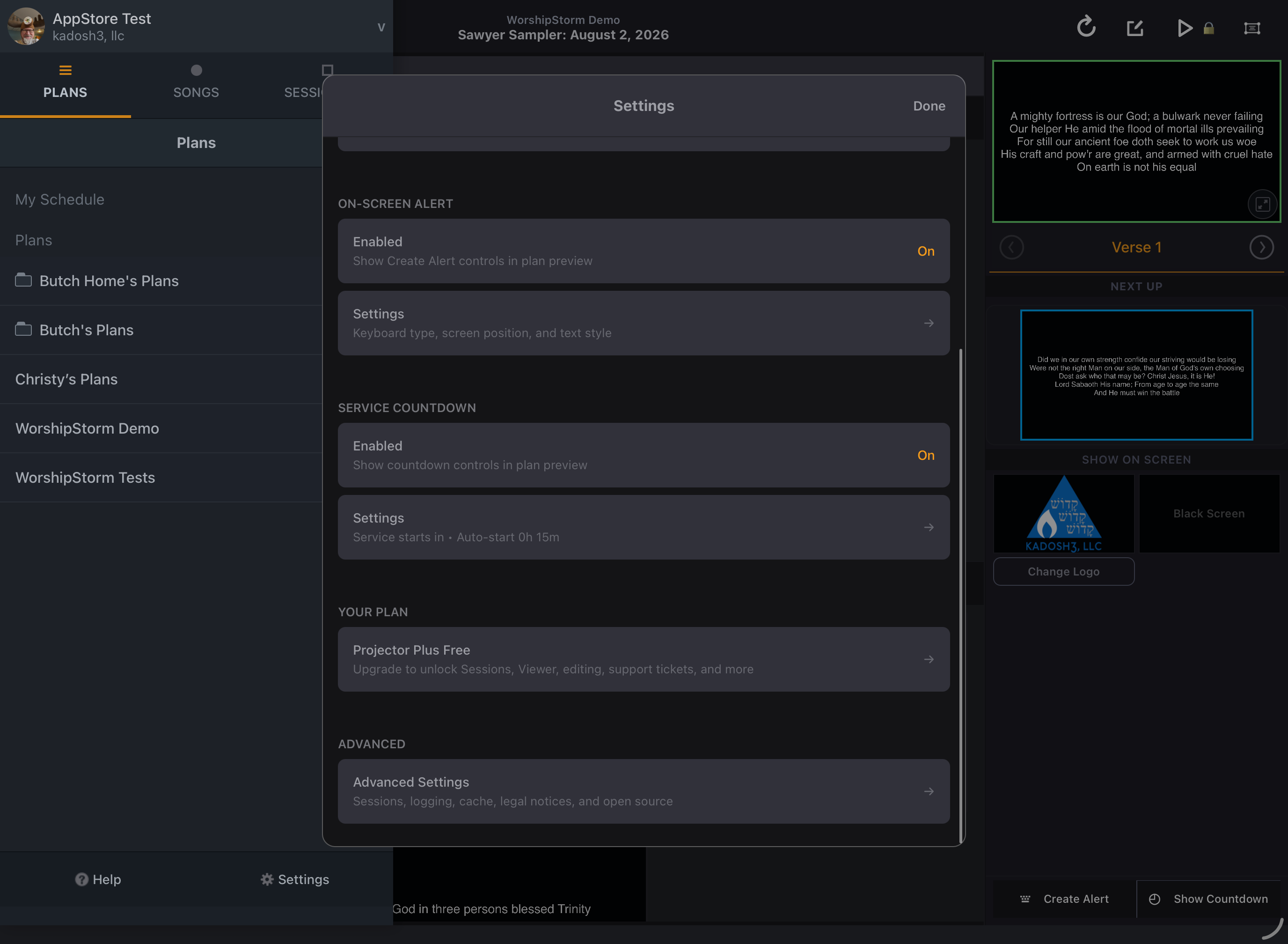Click the keyboard icon beside Create Alert

tap(1025, 899)
